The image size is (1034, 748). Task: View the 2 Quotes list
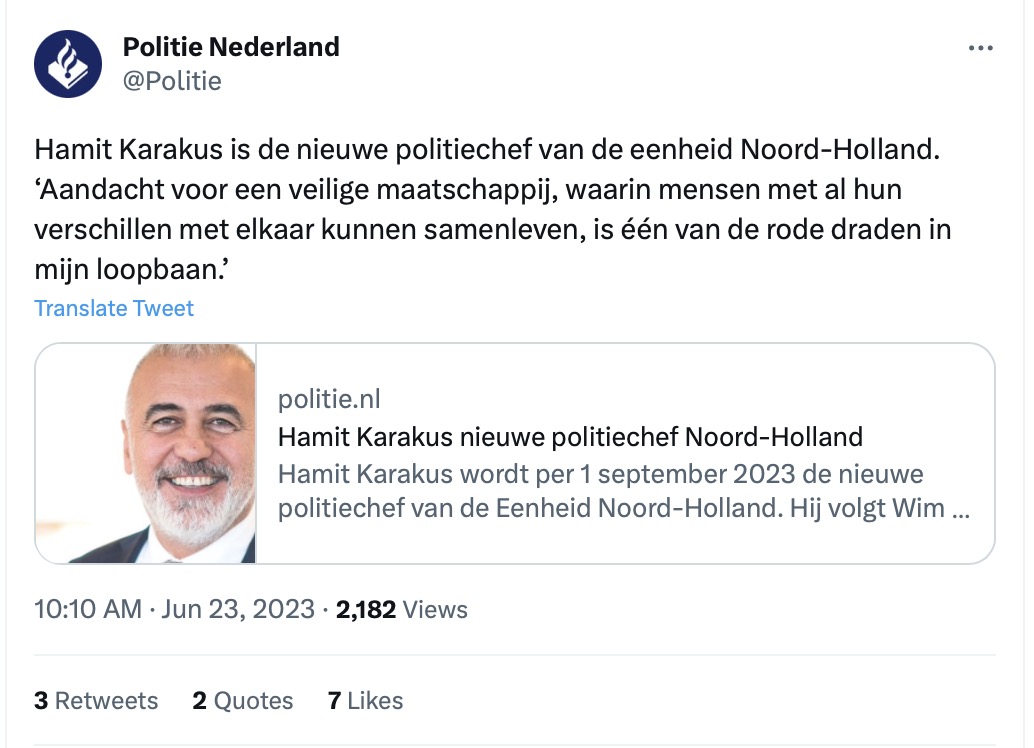243,701
